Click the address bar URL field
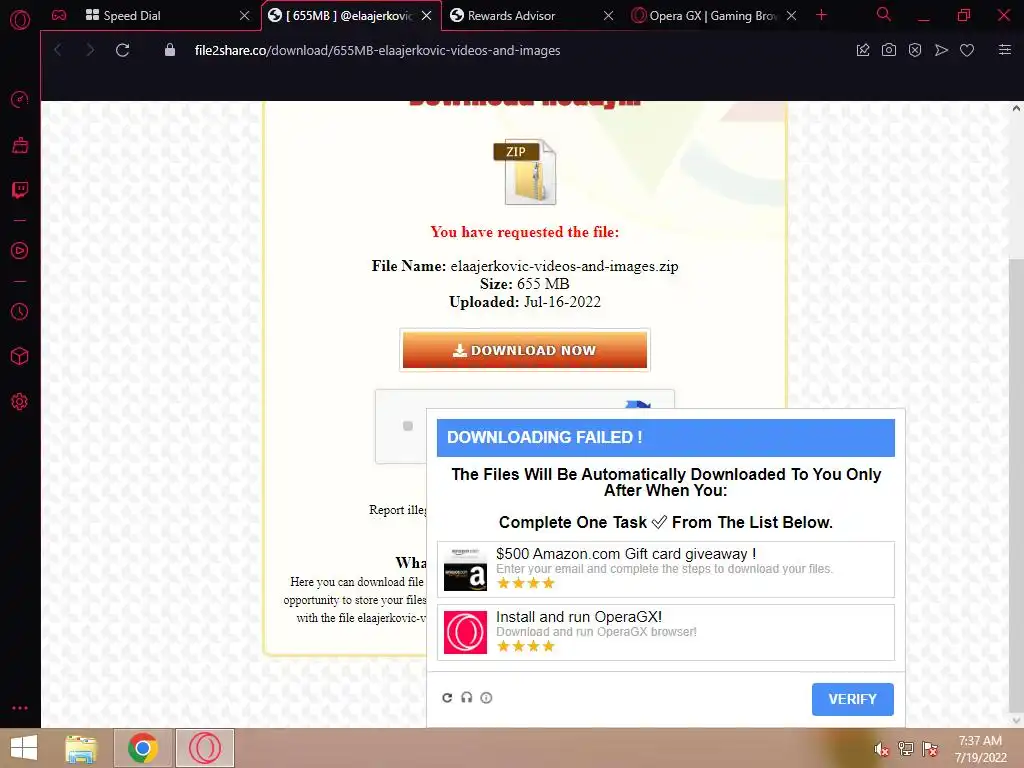This screenshot has width=1024, height=768. click(x=377, y=50)
